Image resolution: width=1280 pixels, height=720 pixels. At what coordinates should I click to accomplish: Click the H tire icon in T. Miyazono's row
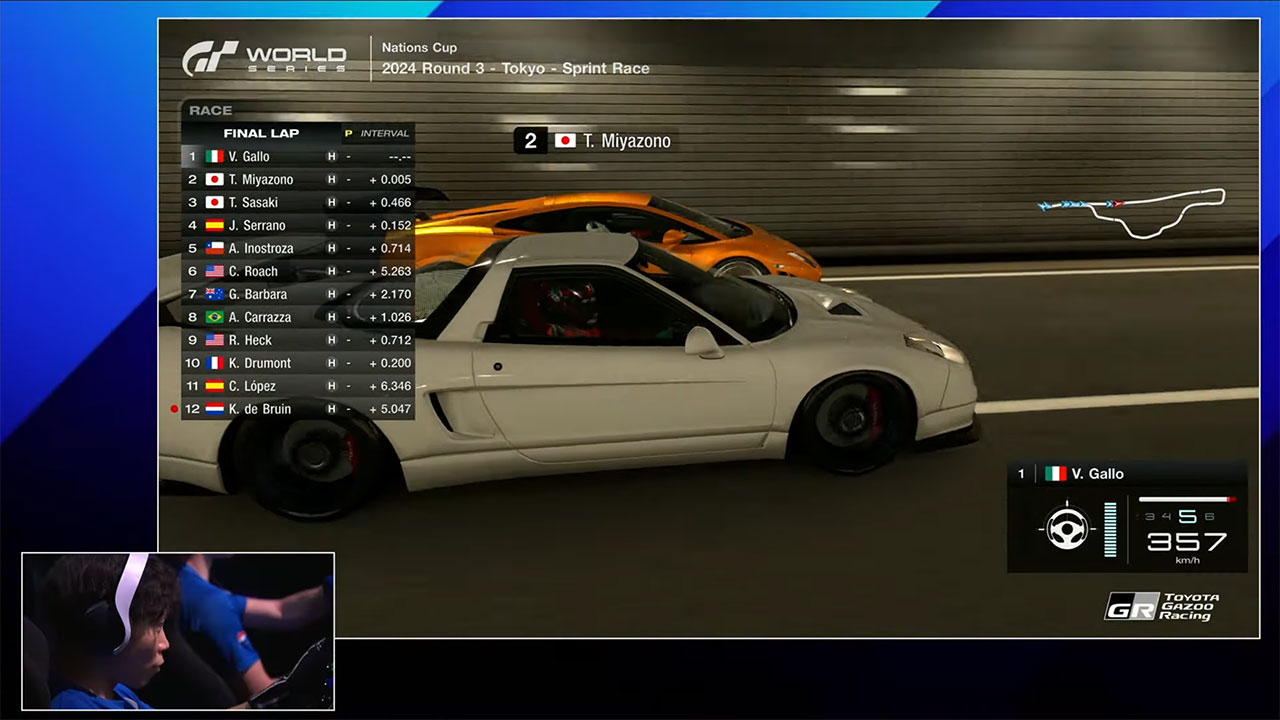tap(331, 180)
